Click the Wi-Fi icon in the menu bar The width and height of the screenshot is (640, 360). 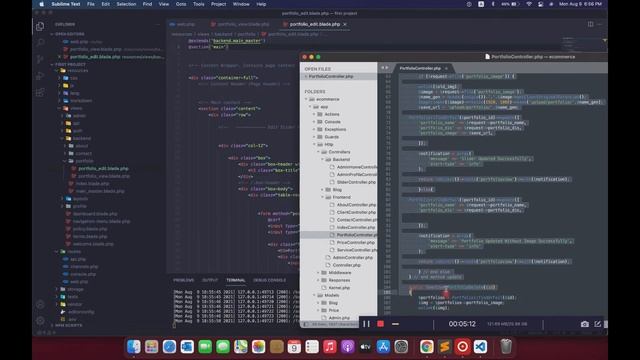point(529,4)
